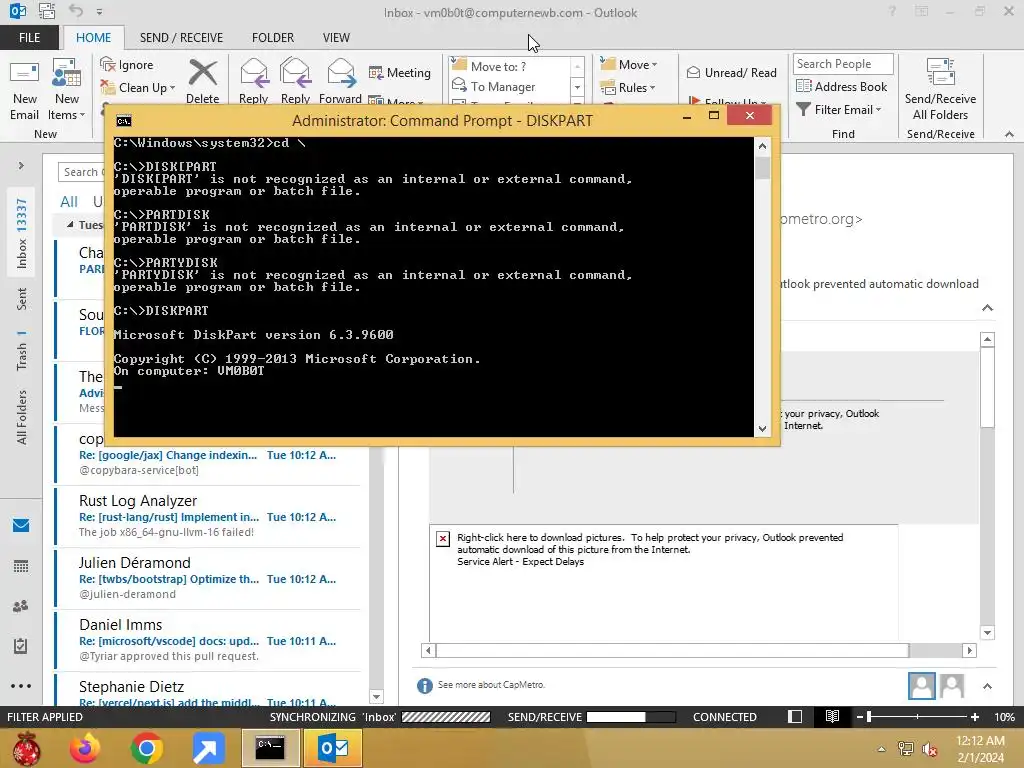Select the Sent folder
The image size is (1024, 768).
click(22, 298)
